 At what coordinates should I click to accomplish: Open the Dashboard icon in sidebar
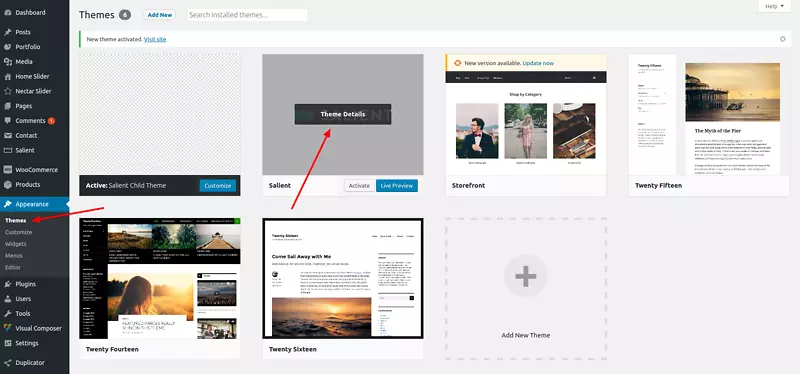8,12
